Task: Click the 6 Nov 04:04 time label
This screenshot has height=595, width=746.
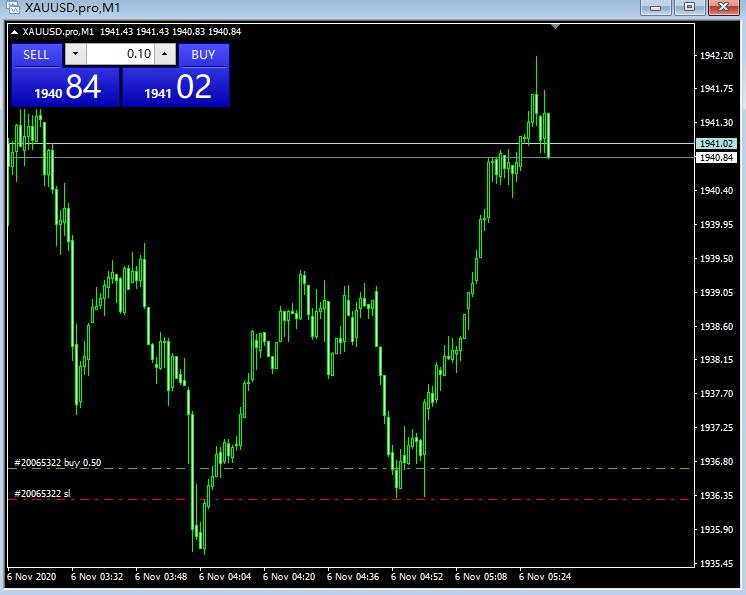Action: (x=225, y=576)
